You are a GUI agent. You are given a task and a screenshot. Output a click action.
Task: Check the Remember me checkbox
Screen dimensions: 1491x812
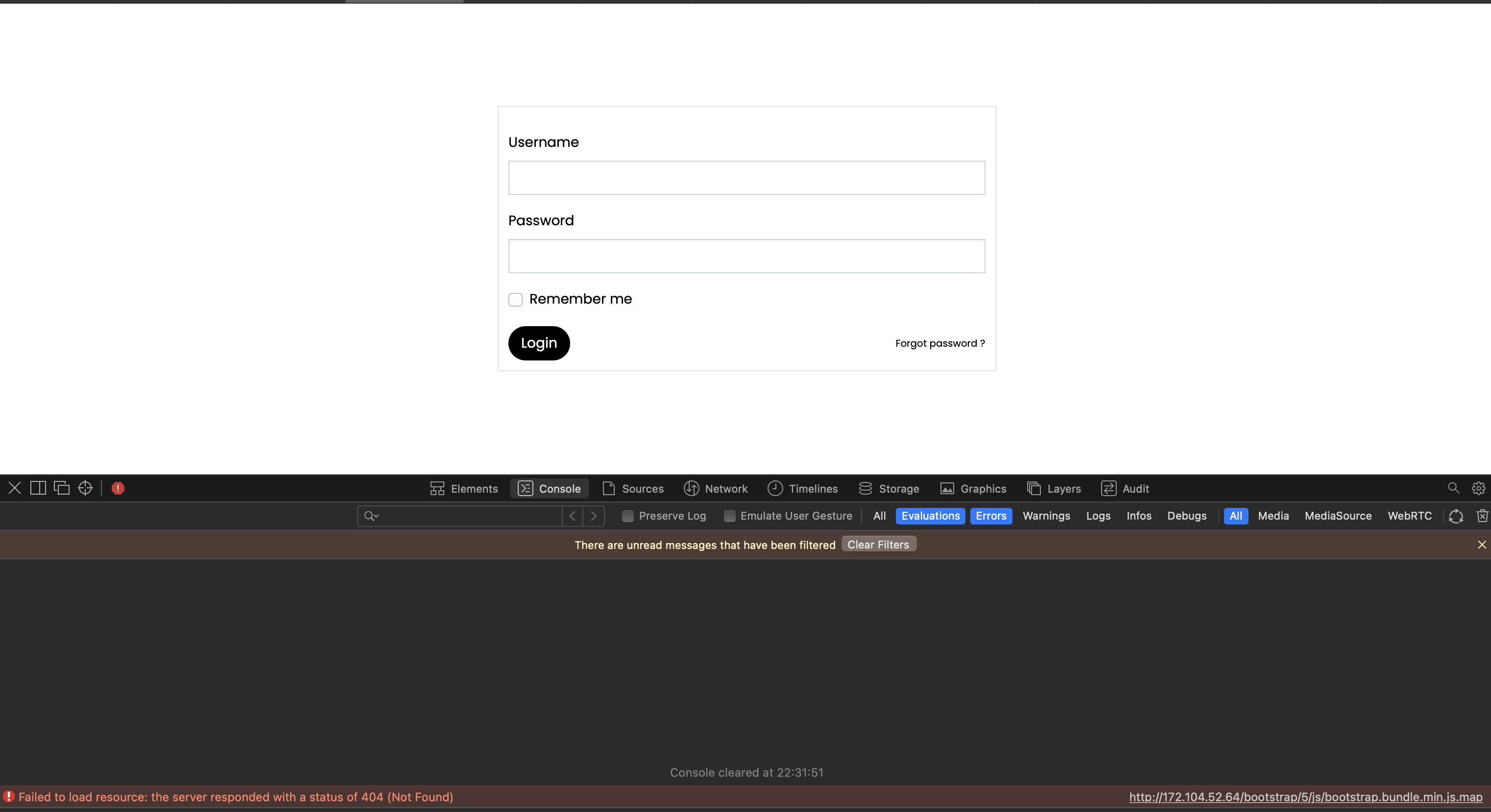515,299
